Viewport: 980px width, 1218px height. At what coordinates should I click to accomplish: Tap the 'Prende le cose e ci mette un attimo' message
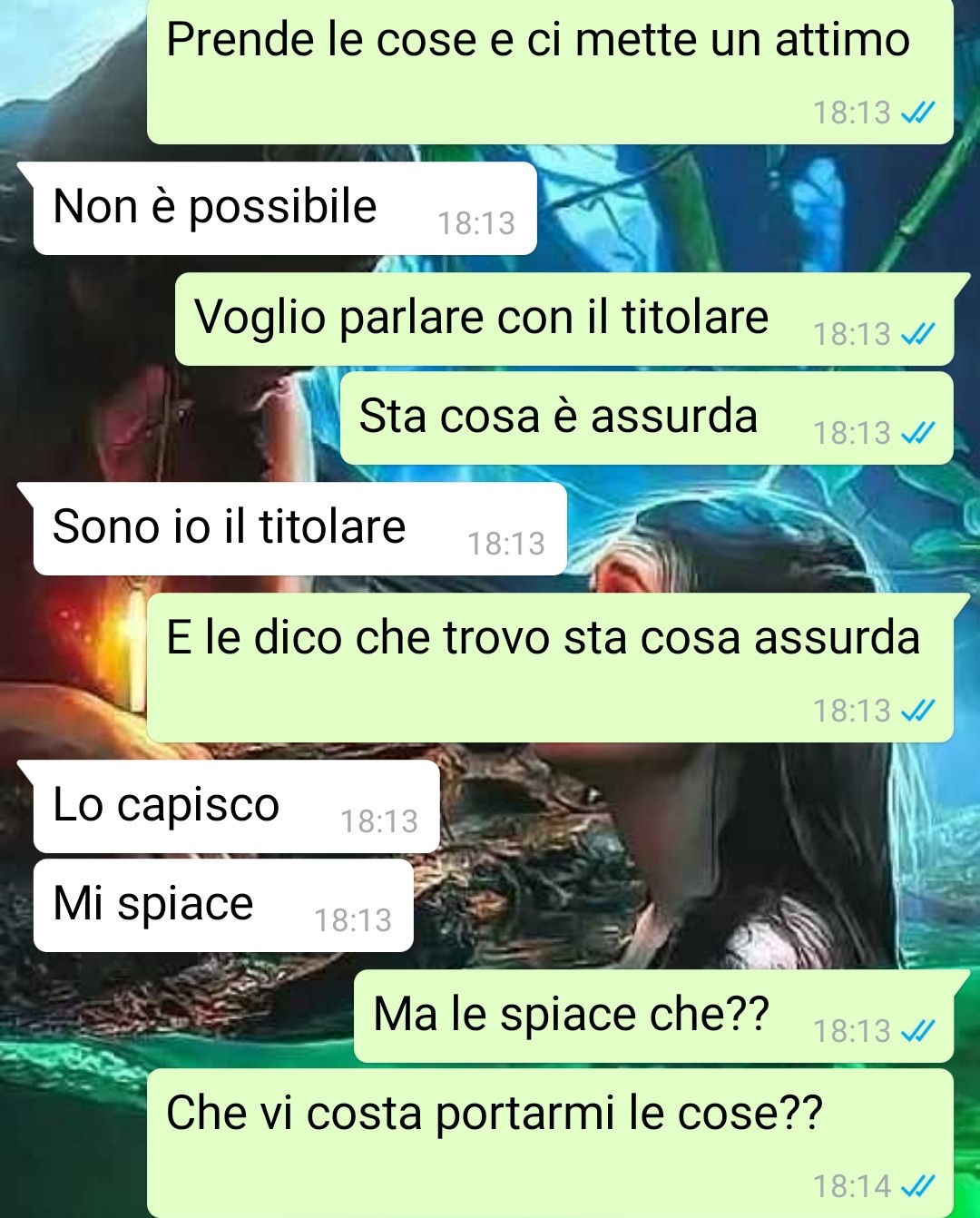[550, 71]
